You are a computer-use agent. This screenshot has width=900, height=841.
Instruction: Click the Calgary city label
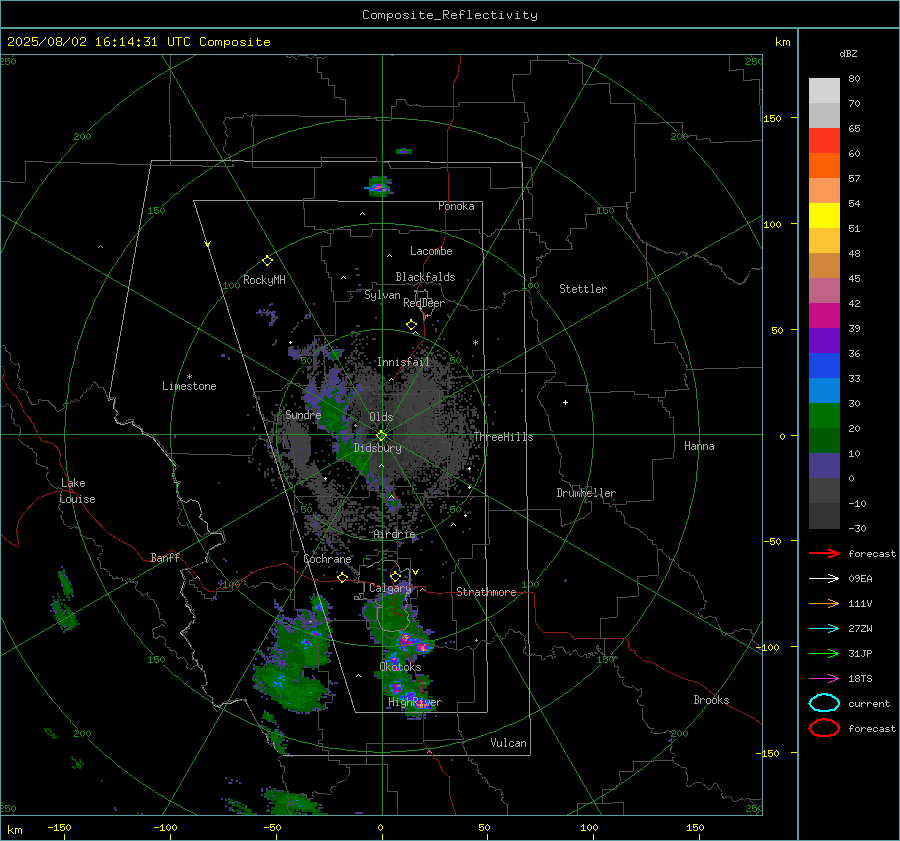[x=390, y=588]
